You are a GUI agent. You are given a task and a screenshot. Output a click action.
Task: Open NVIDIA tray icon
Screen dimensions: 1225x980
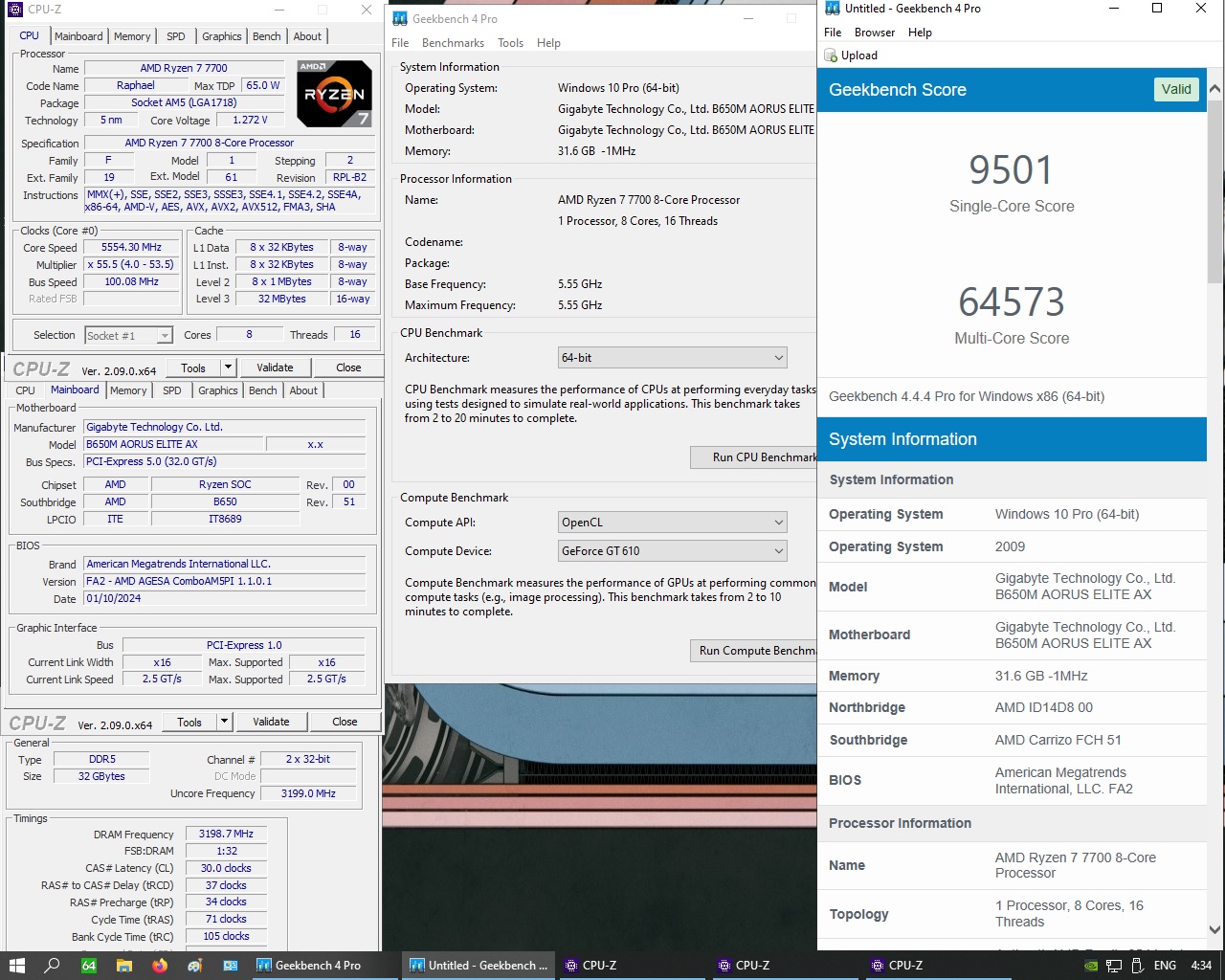[1091, 966]
